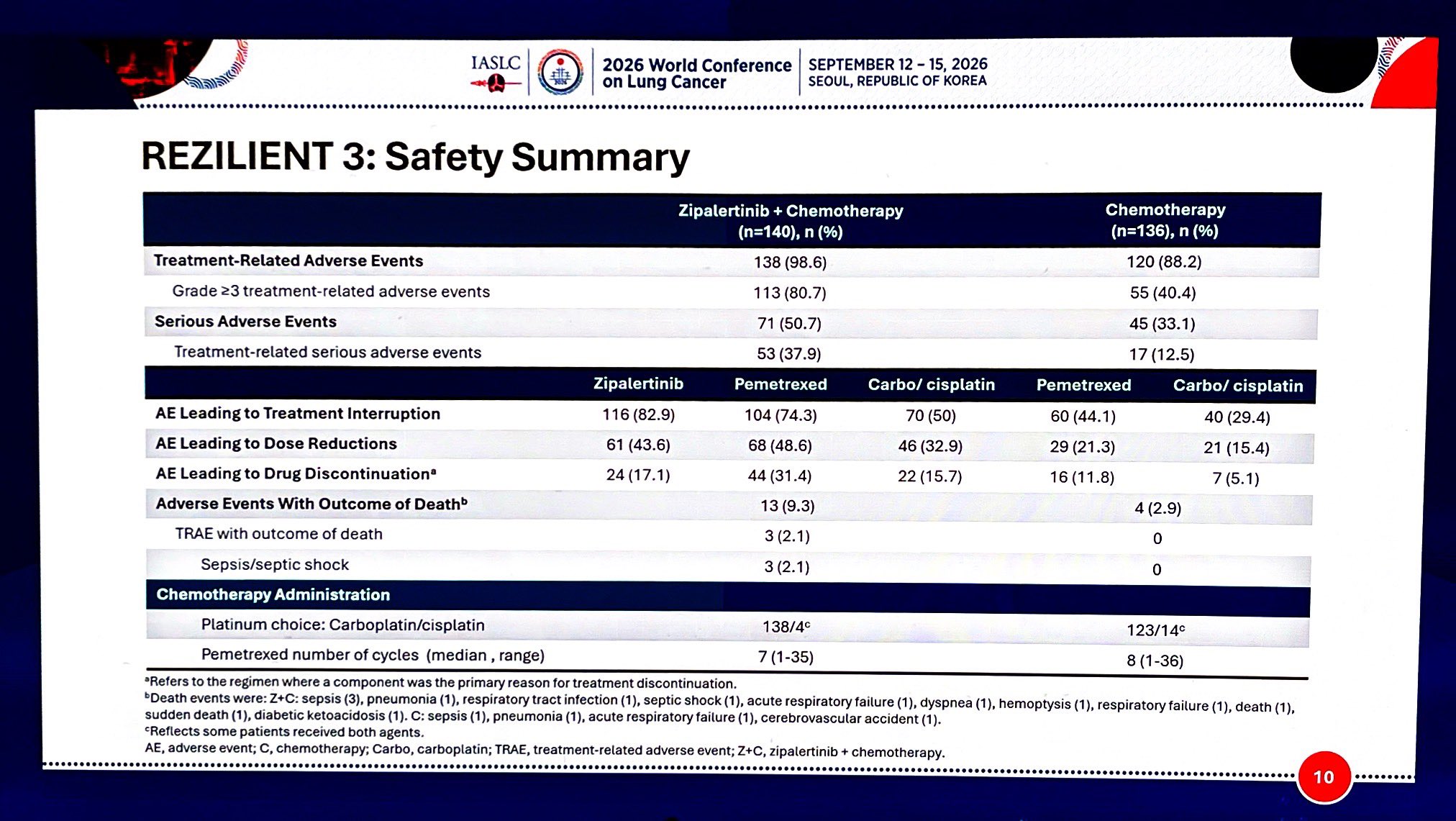Click the value 61 (43.6)
The height and width of the screenshot is (821, 1456).
coord(638,445)
